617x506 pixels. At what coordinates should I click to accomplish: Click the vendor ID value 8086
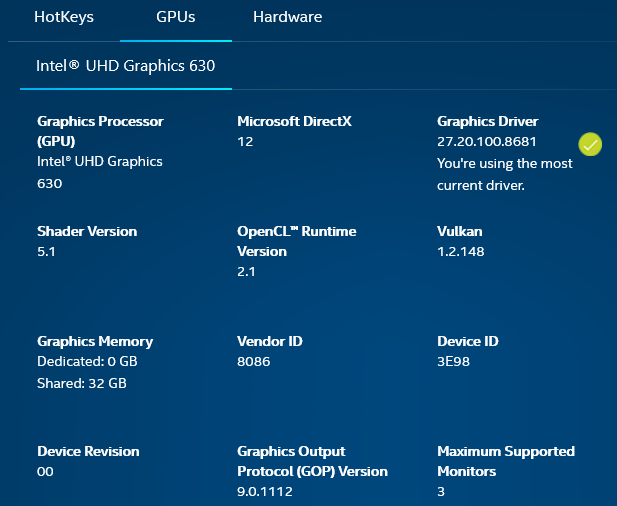tap(253, 362)
